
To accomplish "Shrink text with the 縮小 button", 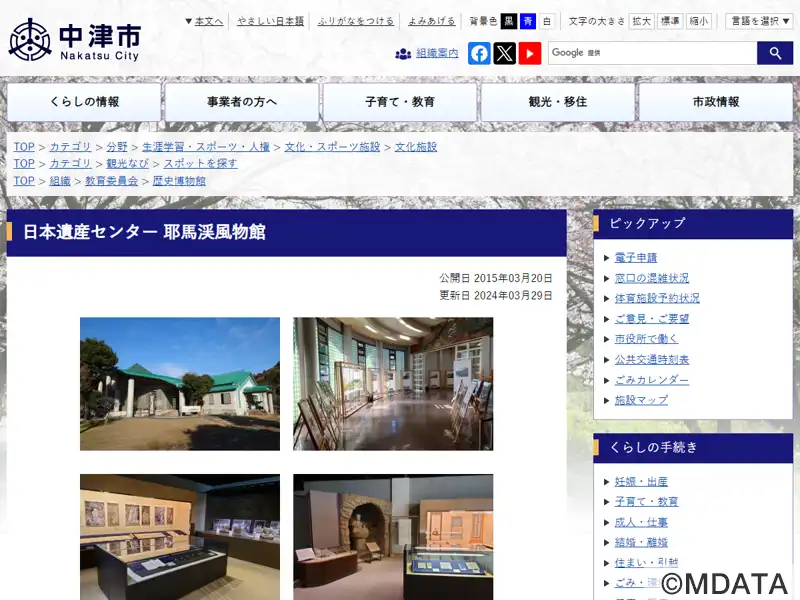I will coord(698,21).
